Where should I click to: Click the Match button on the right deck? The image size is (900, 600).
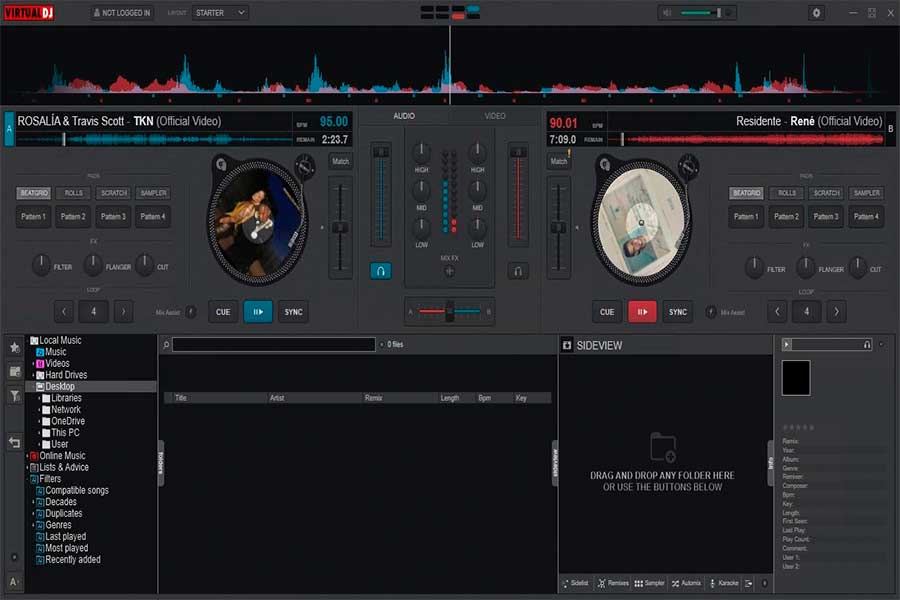557,160
